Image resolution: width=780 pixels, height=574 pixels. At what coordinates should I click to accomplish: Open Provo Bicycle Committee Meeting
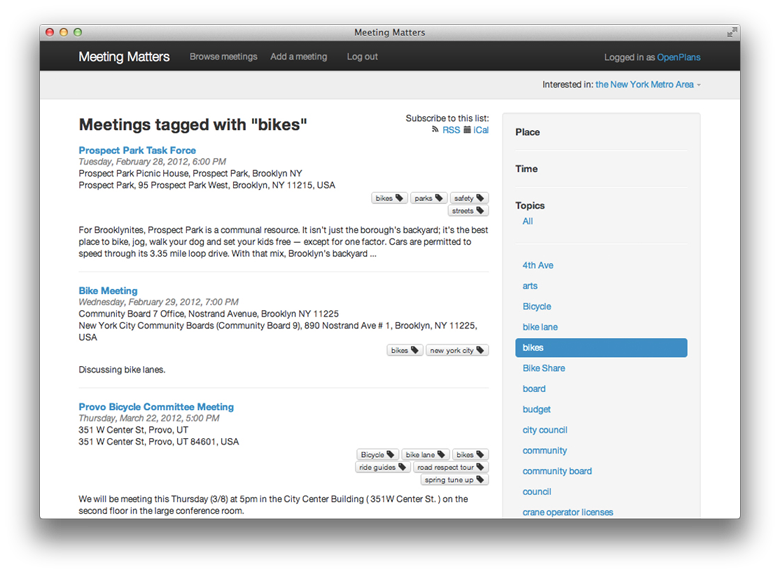pos(156,407)
